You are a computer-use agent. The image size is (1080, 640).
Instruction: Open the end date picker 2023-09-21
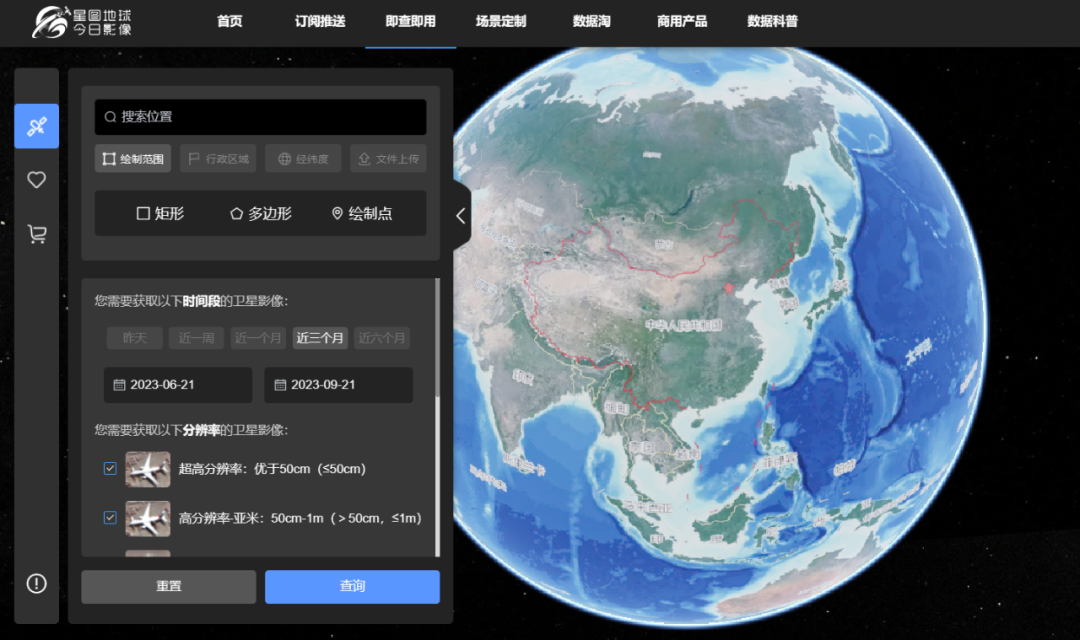[338, 385]
